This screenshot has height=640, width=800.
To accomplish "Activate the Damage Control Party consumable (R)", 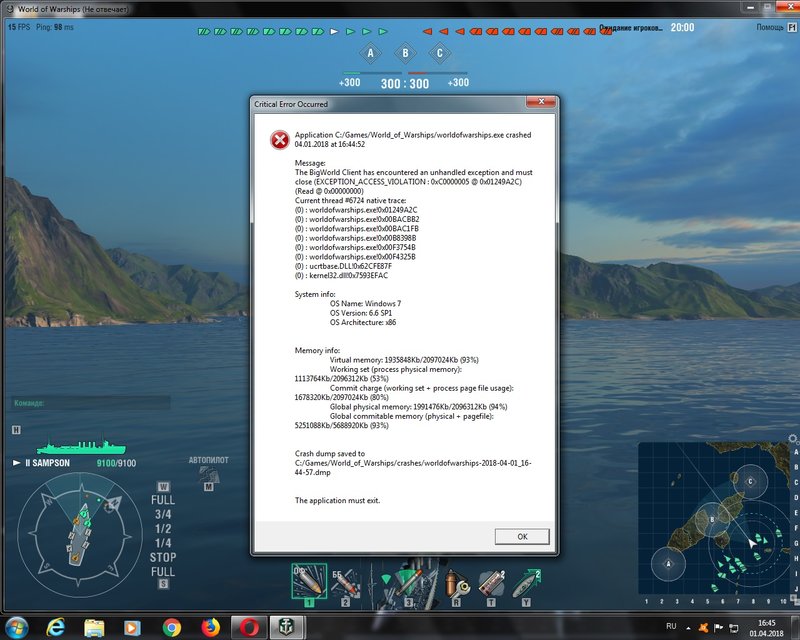I will 455,584.
